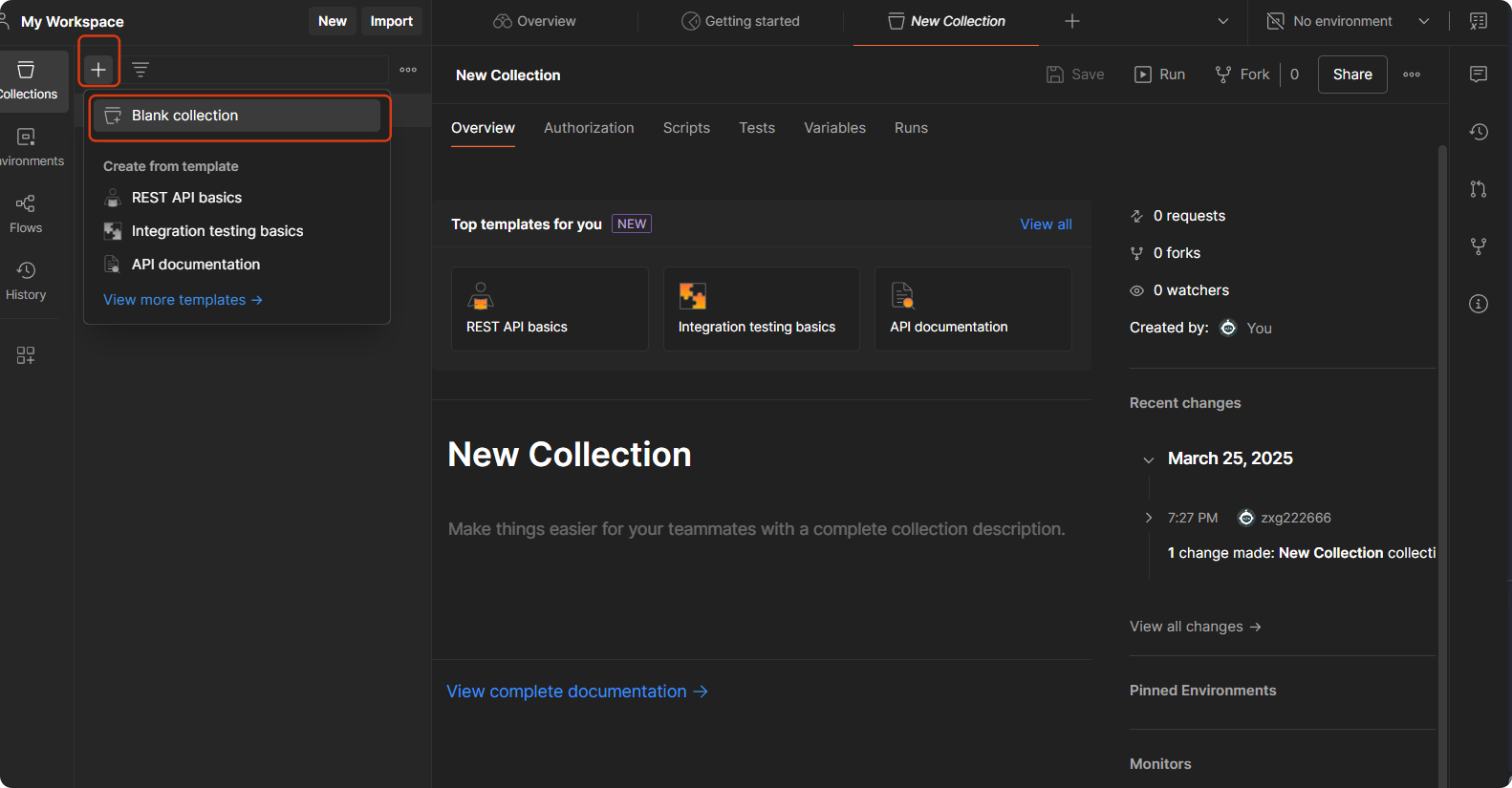Open History in the sidebar
Viewport: 1512px width, 788px height.
(x=26, y=280)
